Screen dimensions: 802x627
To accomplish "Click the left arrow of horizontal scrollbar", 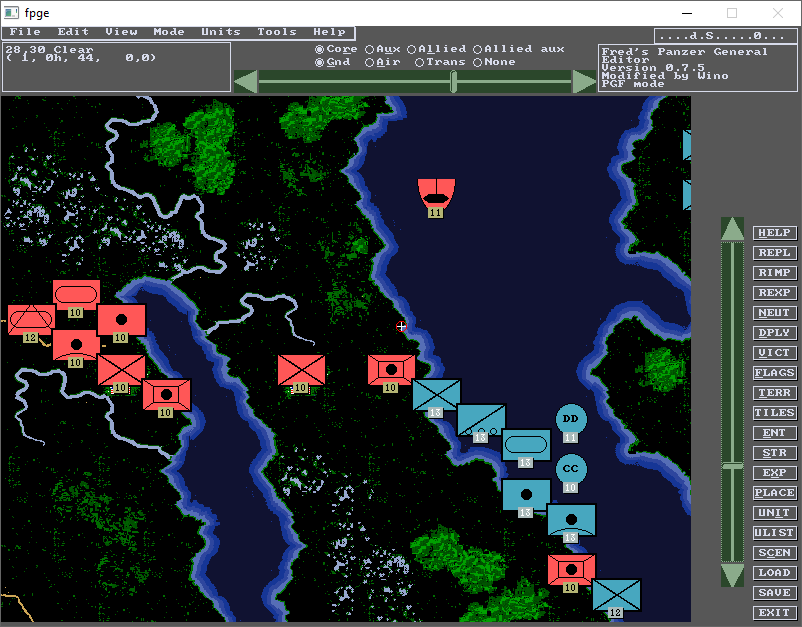I will [x=246, y=82].
